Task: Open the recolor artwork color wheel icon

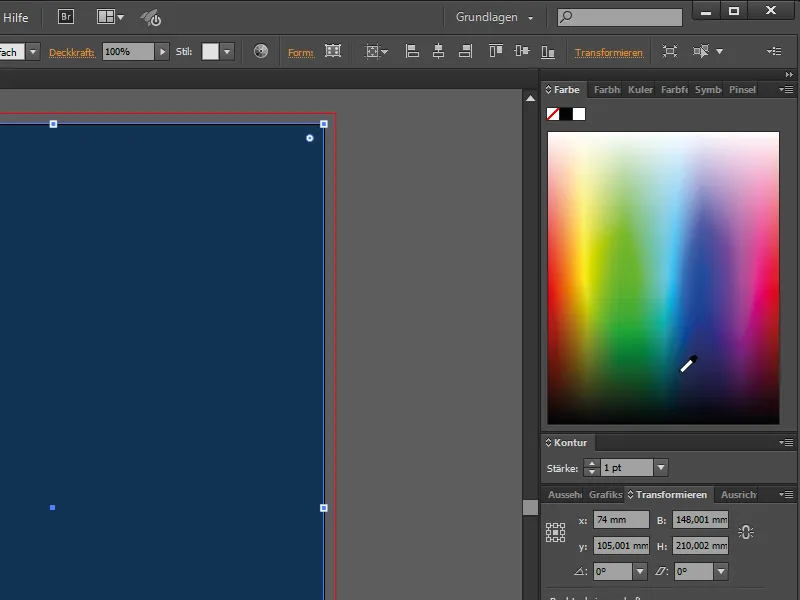Action: point(261,51)
